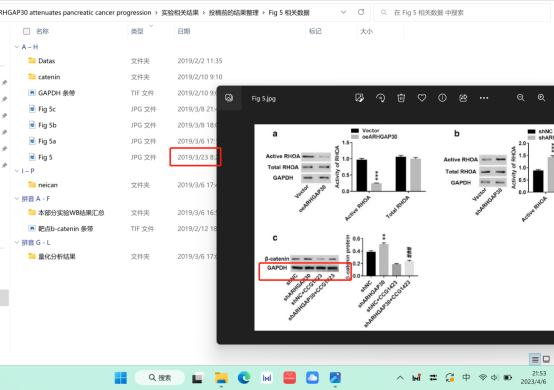Show file info with the info icon
The width and height of the screenshot is (554, 390).
click(x=442, y=98)
